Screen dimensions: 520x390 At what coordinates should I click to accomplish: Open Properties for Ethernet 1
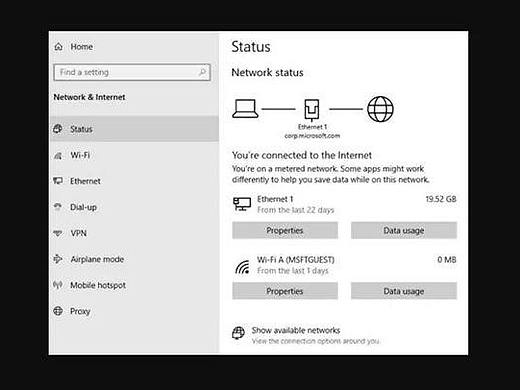285,230
